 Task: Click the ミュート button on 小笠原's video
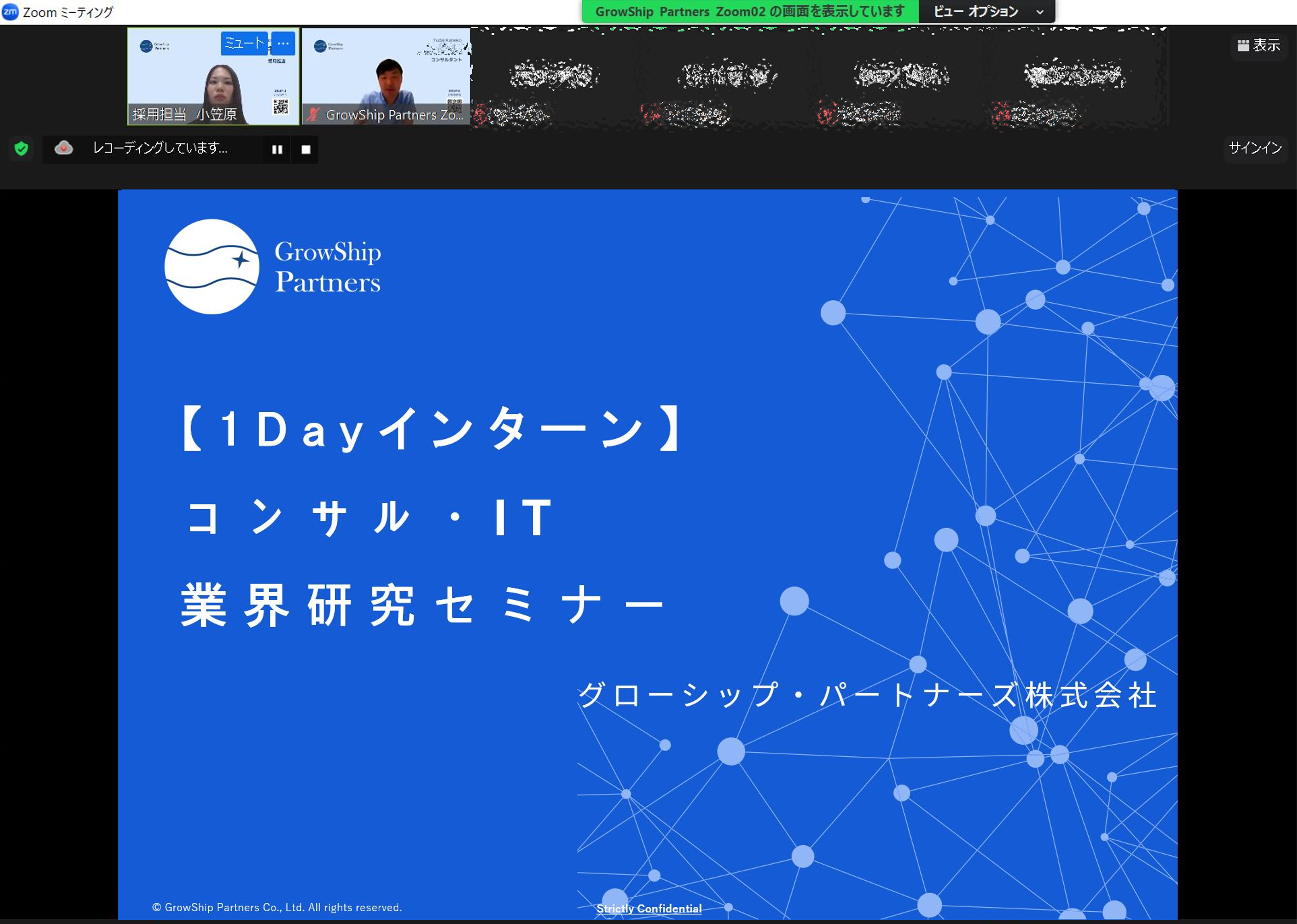coord(243,43)
